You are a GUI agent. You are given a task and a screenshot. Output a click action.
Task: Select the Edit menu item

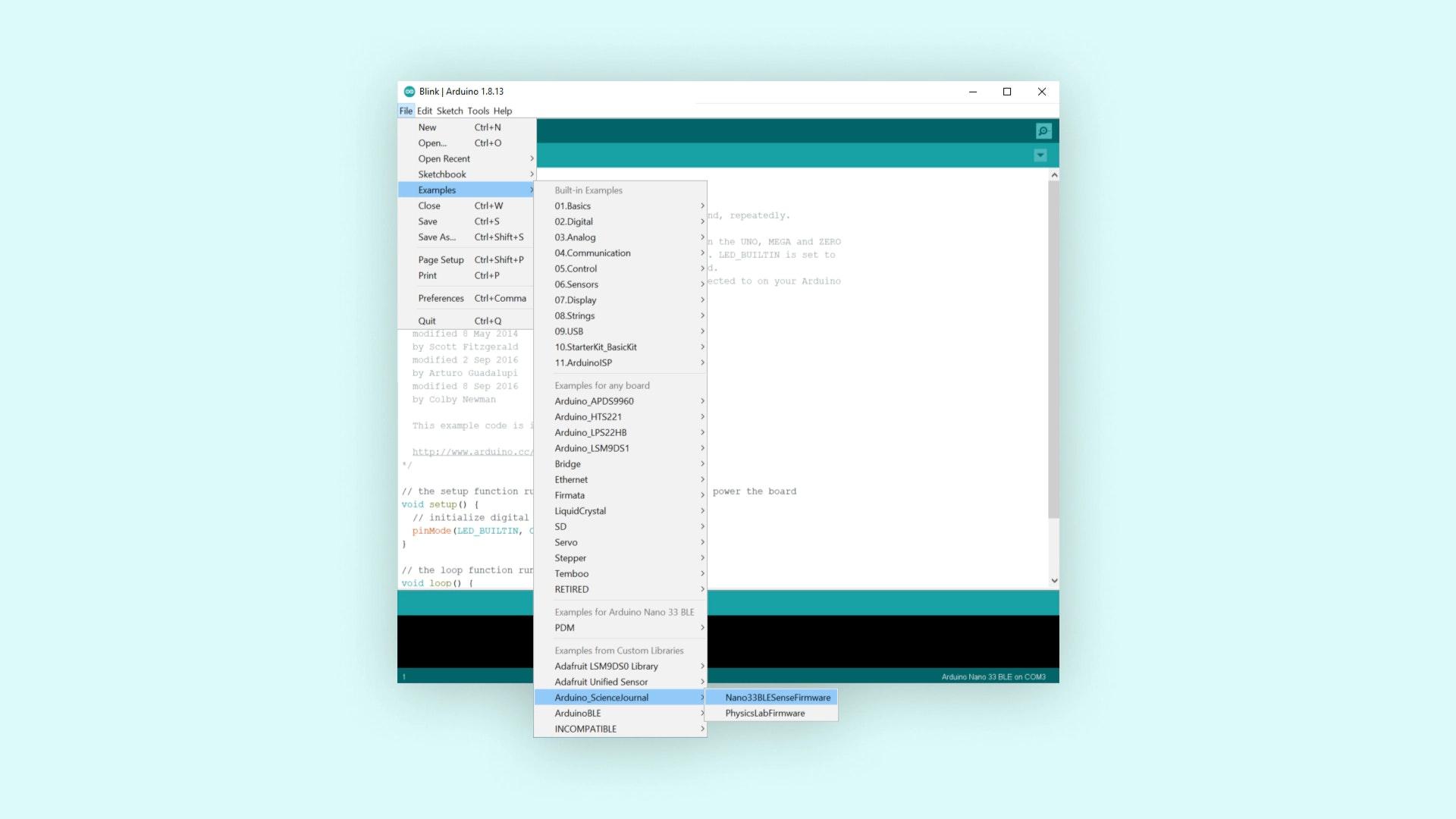[x=423, y=111]
